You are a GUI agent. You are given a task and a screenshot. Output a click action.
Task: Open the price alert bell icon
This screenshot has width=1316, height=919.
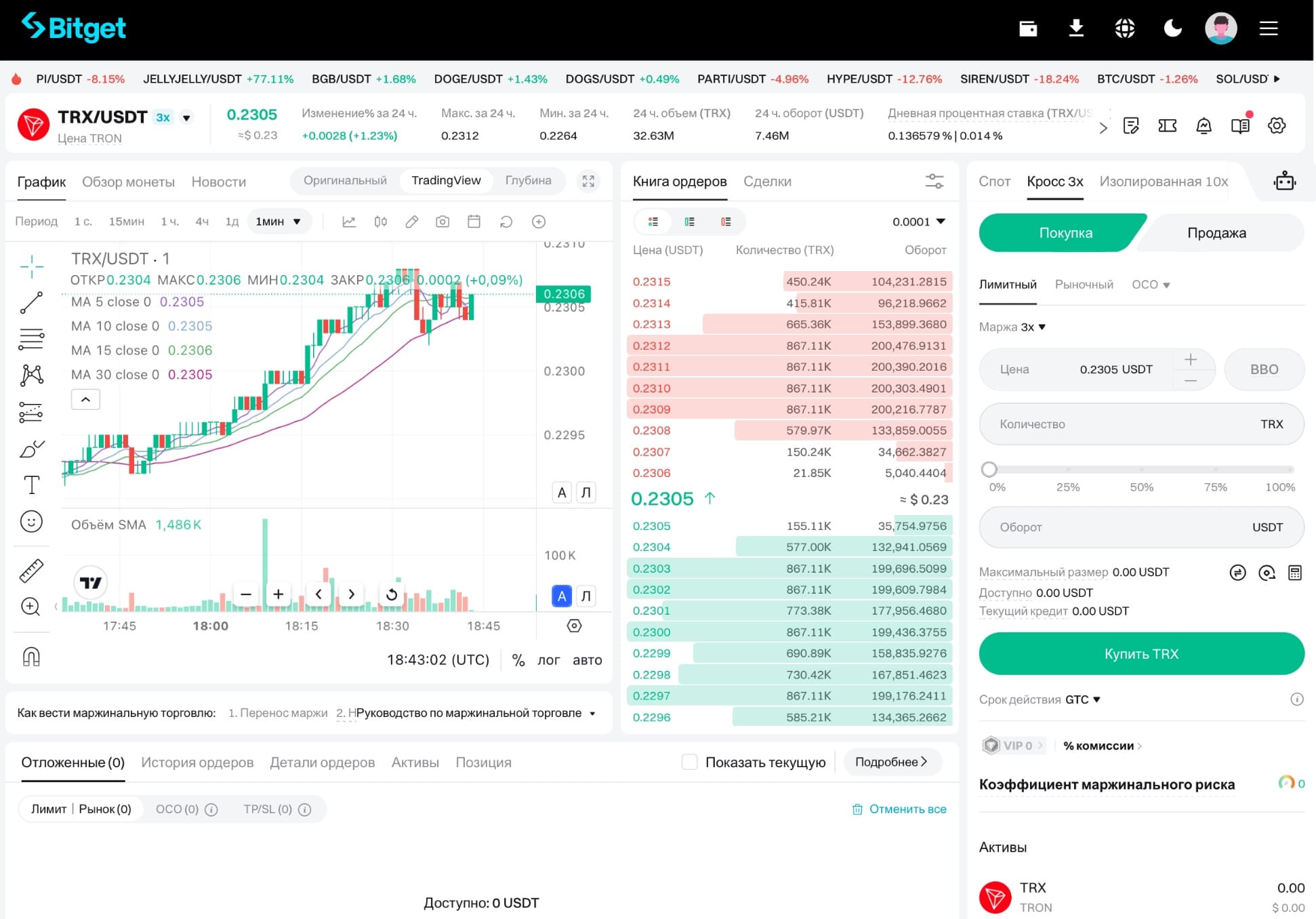coord(1204,125)
